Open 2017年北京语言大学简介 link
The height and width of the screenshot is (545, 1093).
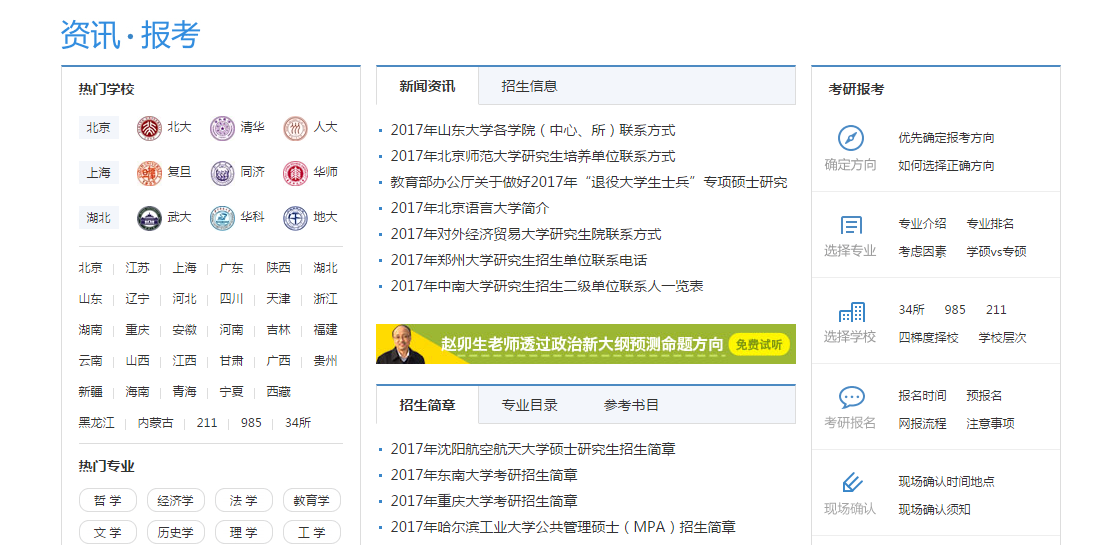pos(470,208)
